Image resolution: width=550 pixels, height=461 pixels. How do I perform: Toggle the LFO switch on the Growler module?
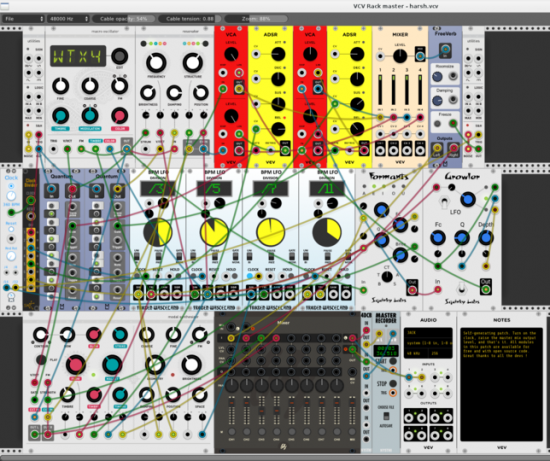click(444, 202)
